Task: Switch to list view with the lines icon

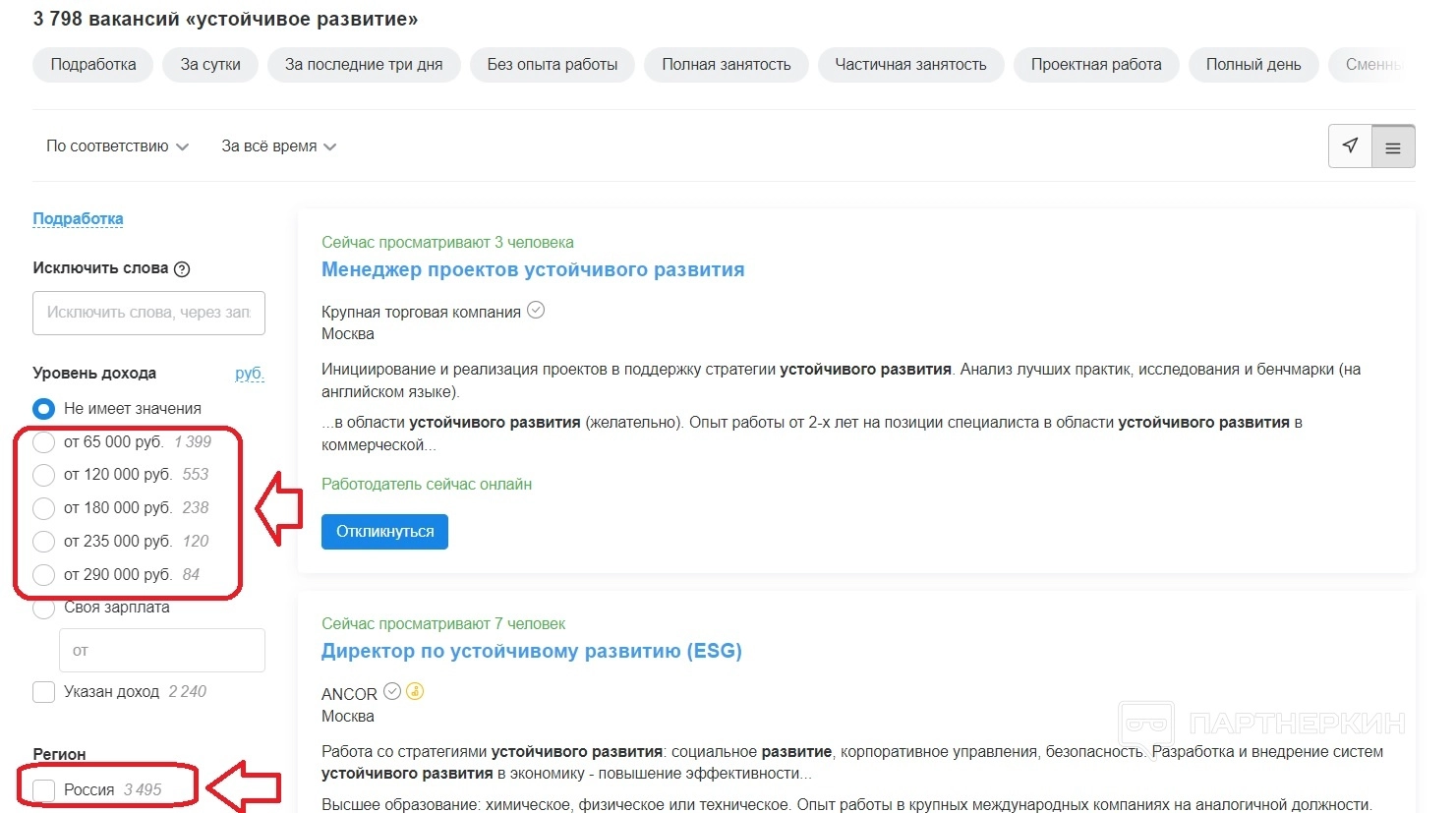Action: click(1393, 147)
